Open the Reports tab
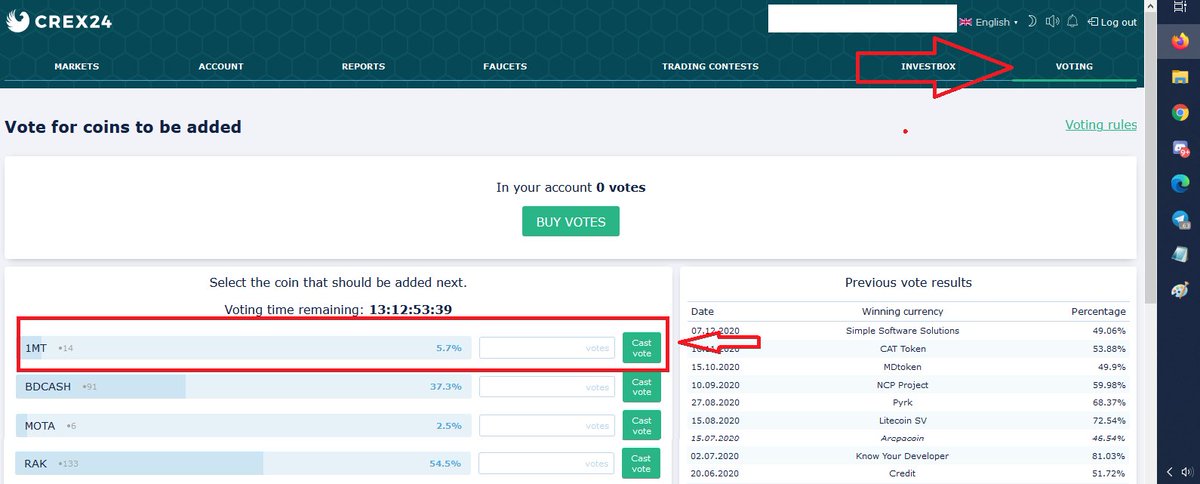 363,67
